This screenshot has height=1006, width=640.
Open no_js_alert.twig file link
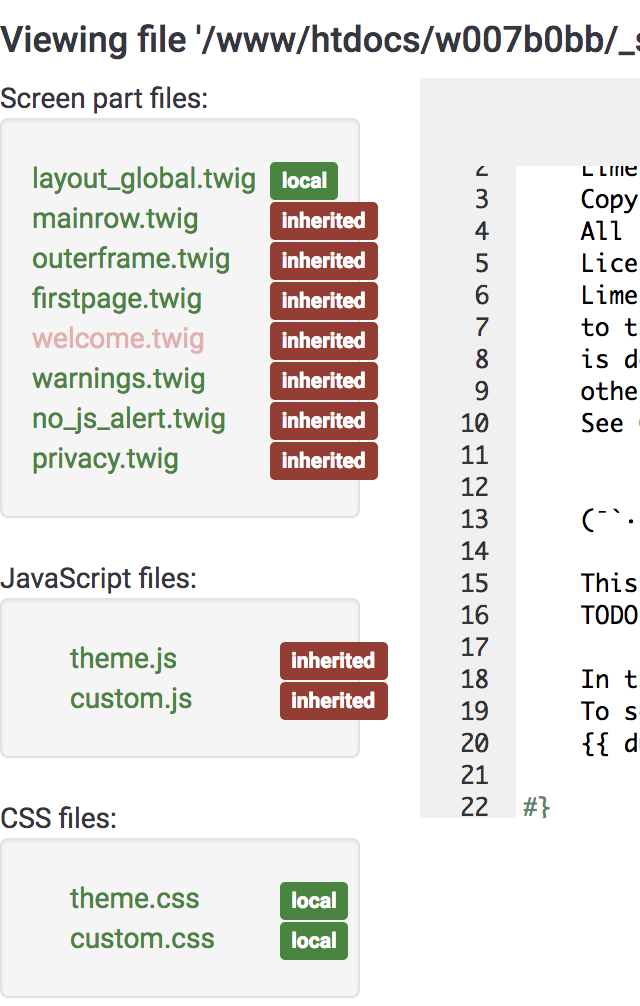click(129, 420)
